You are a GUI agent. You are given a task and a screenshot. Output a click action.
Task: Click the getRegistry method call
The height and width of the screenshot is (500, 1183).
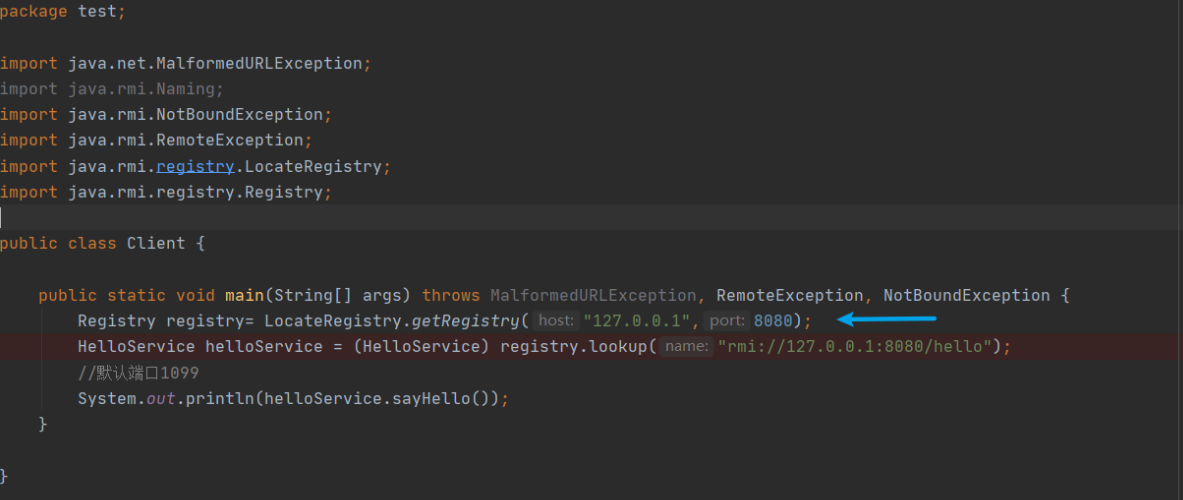[x=466, y=321]
